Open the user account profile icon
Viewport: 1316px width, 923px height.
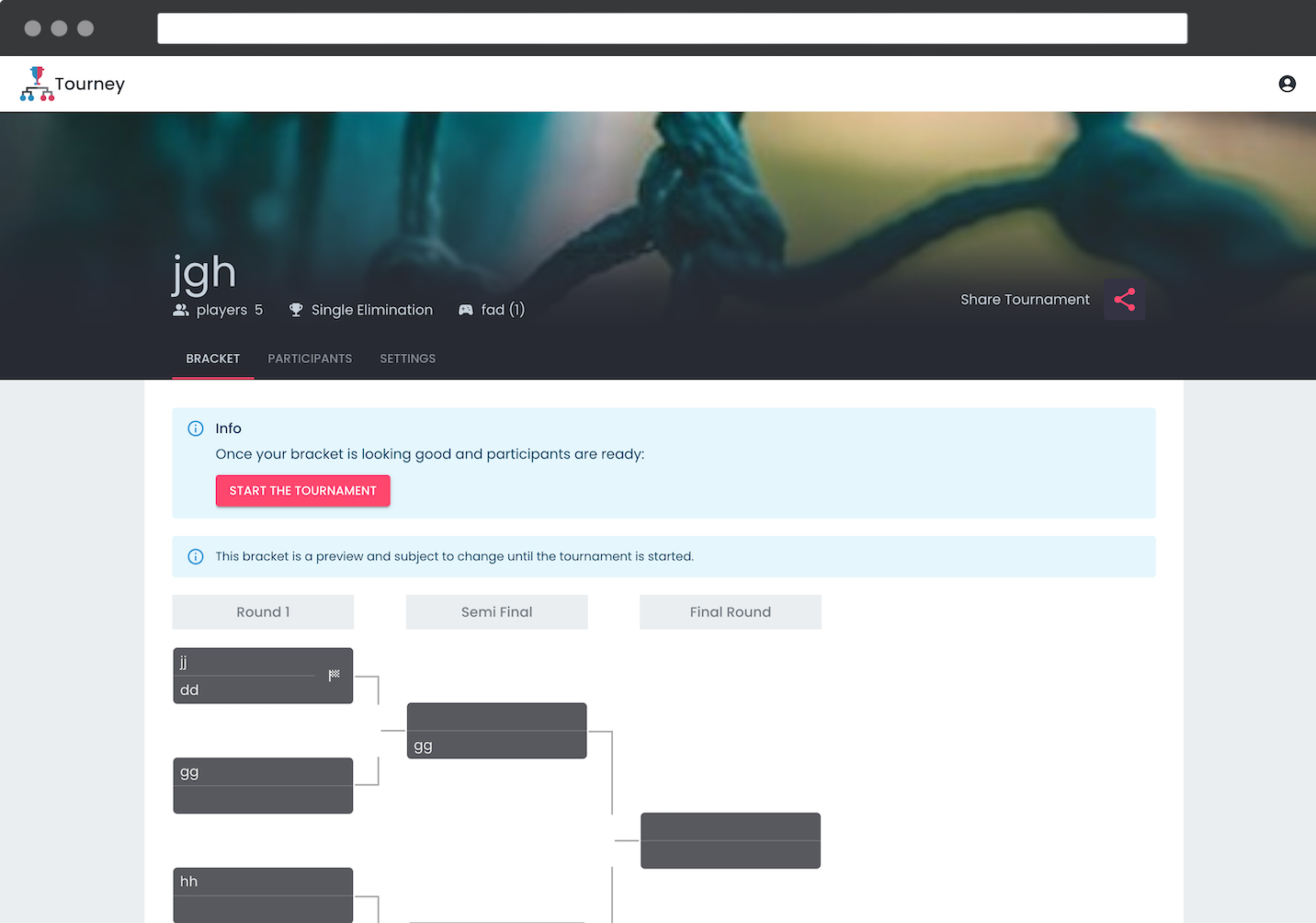coord(1287,84)
